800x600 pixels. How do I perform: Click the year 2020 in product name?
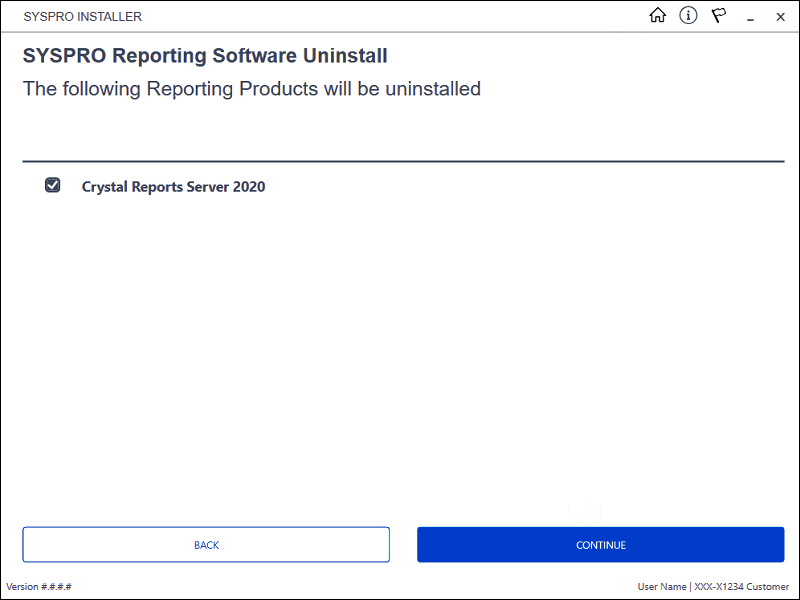pos(249,187)
